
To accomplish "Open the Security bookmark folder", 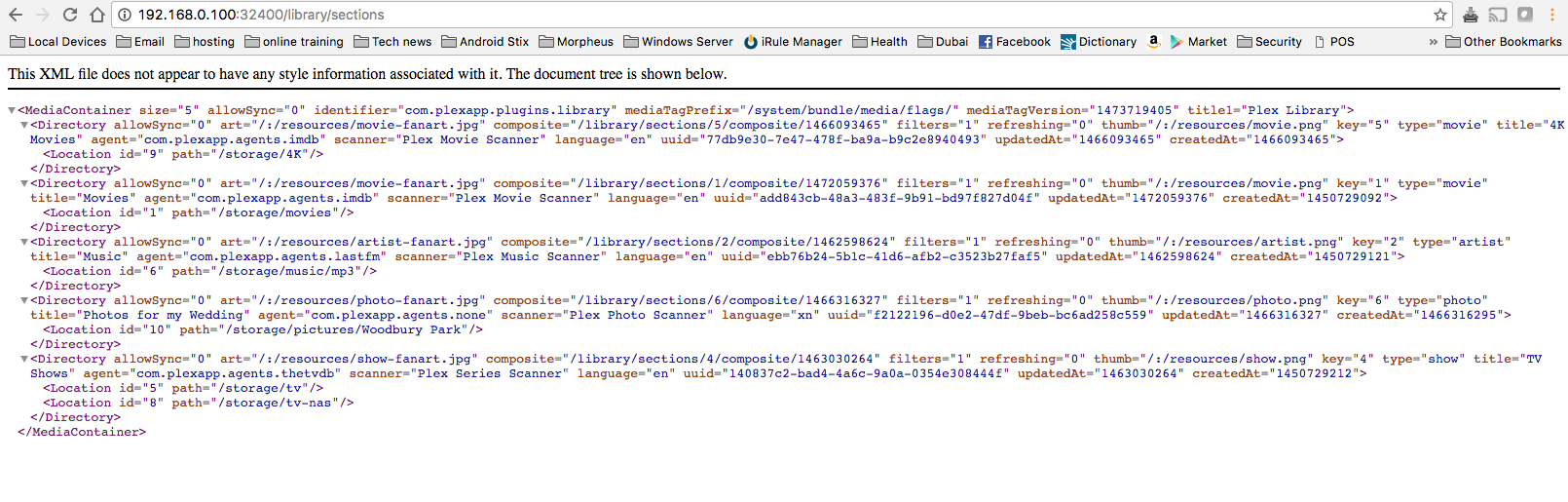I will [1269, 42].
